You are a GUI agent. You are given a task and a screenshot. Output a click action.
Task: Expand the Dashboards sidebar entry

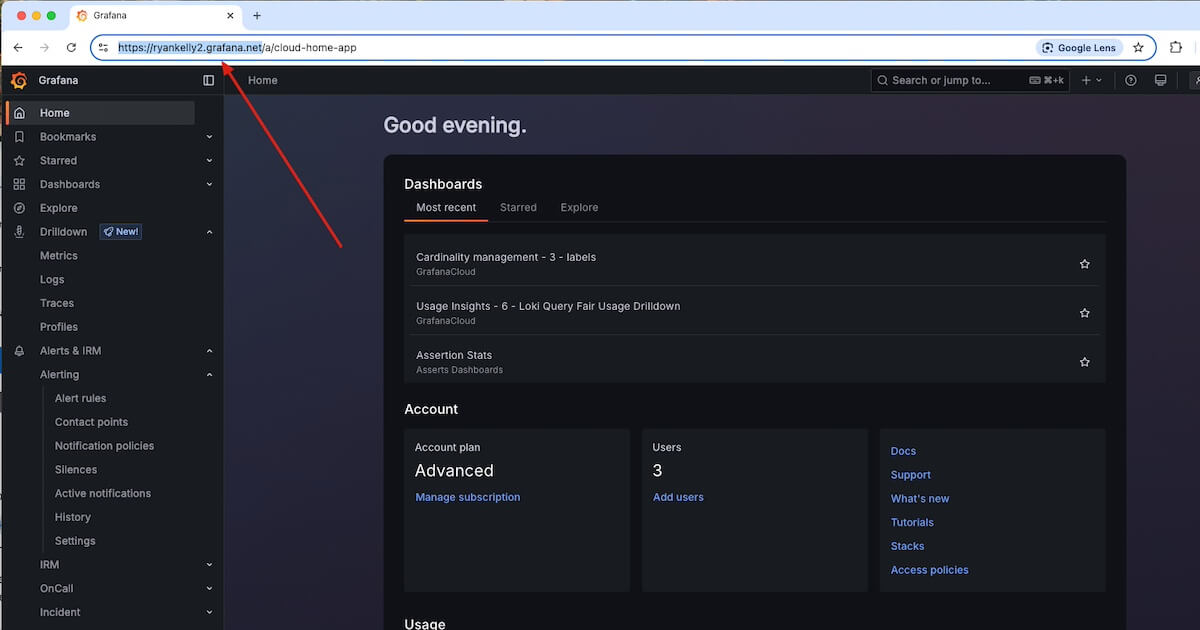click(x=208, y=184)
